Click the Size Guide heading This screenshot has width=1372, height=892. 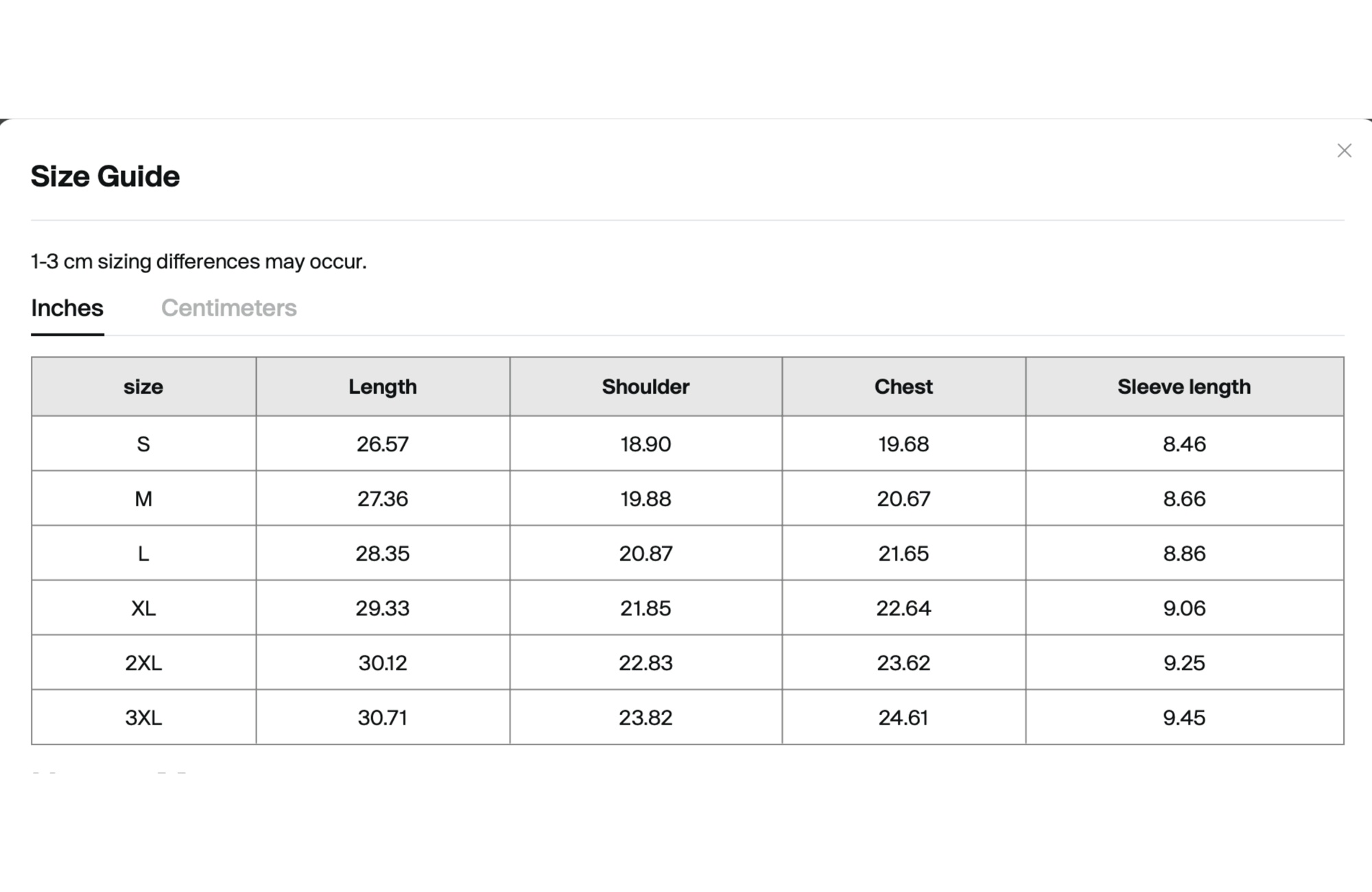[x=105, y=176]
